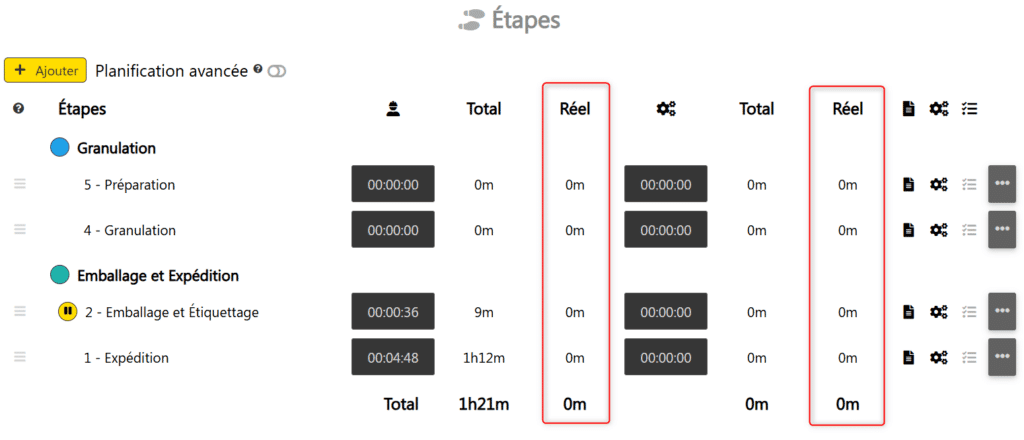Click the blue Granulation group color circle

point(60,148)
